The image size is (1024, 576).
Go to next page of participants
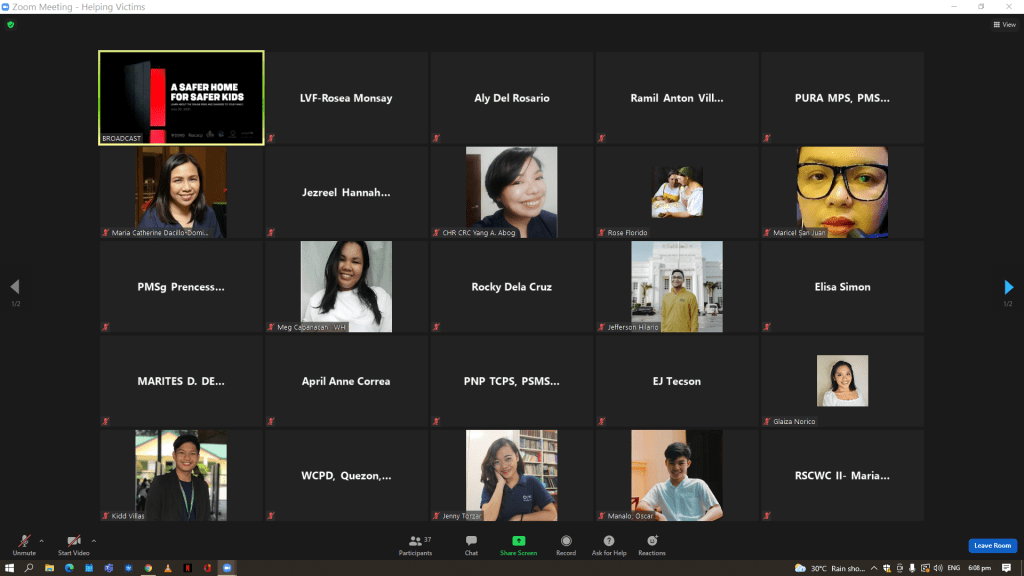coord(1008,287)
